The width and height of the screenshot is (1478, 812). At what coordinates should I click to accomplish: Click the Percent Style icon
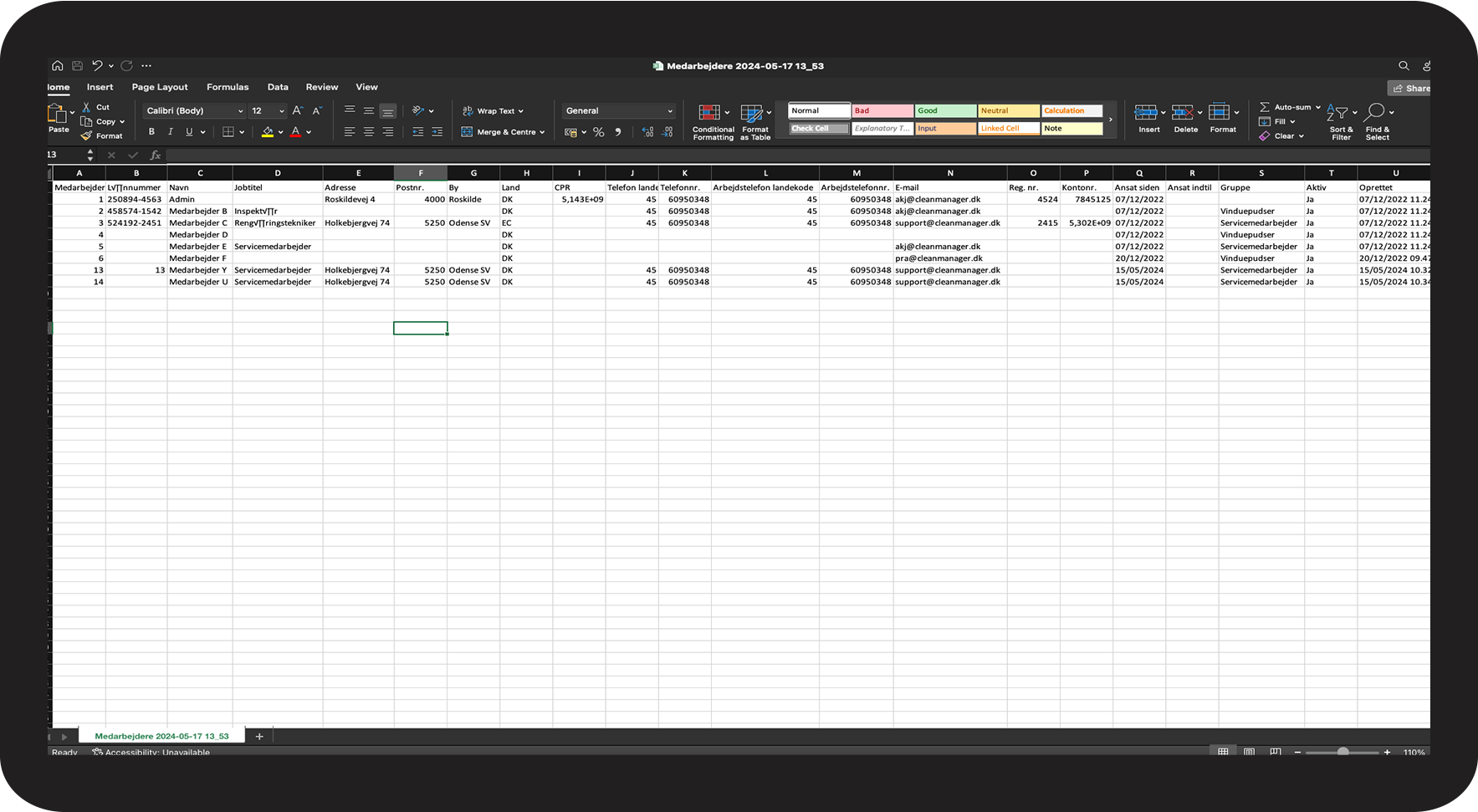click(599, 132)
